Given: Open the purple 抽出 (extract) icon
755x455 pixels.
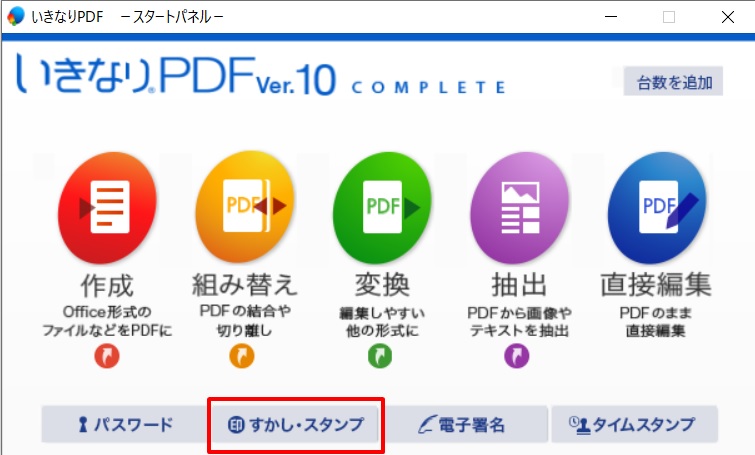Looking at the screenshot, I should coord(520,208).
